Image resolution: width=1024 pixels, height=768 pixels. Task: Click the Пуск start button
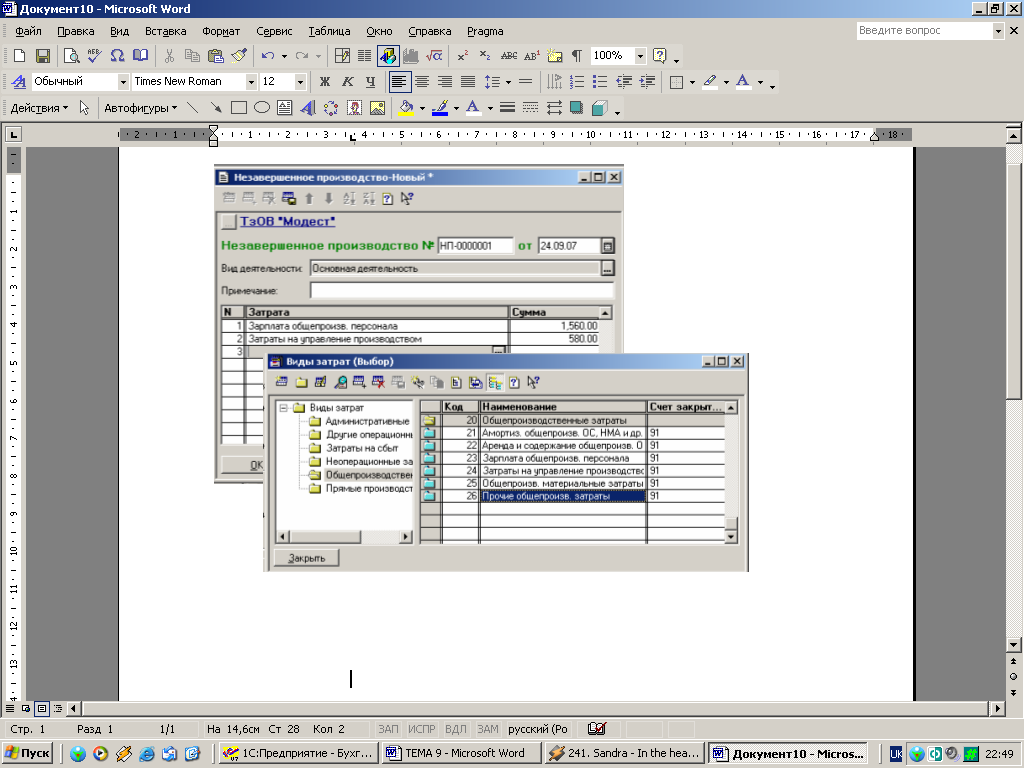[27, 753]
